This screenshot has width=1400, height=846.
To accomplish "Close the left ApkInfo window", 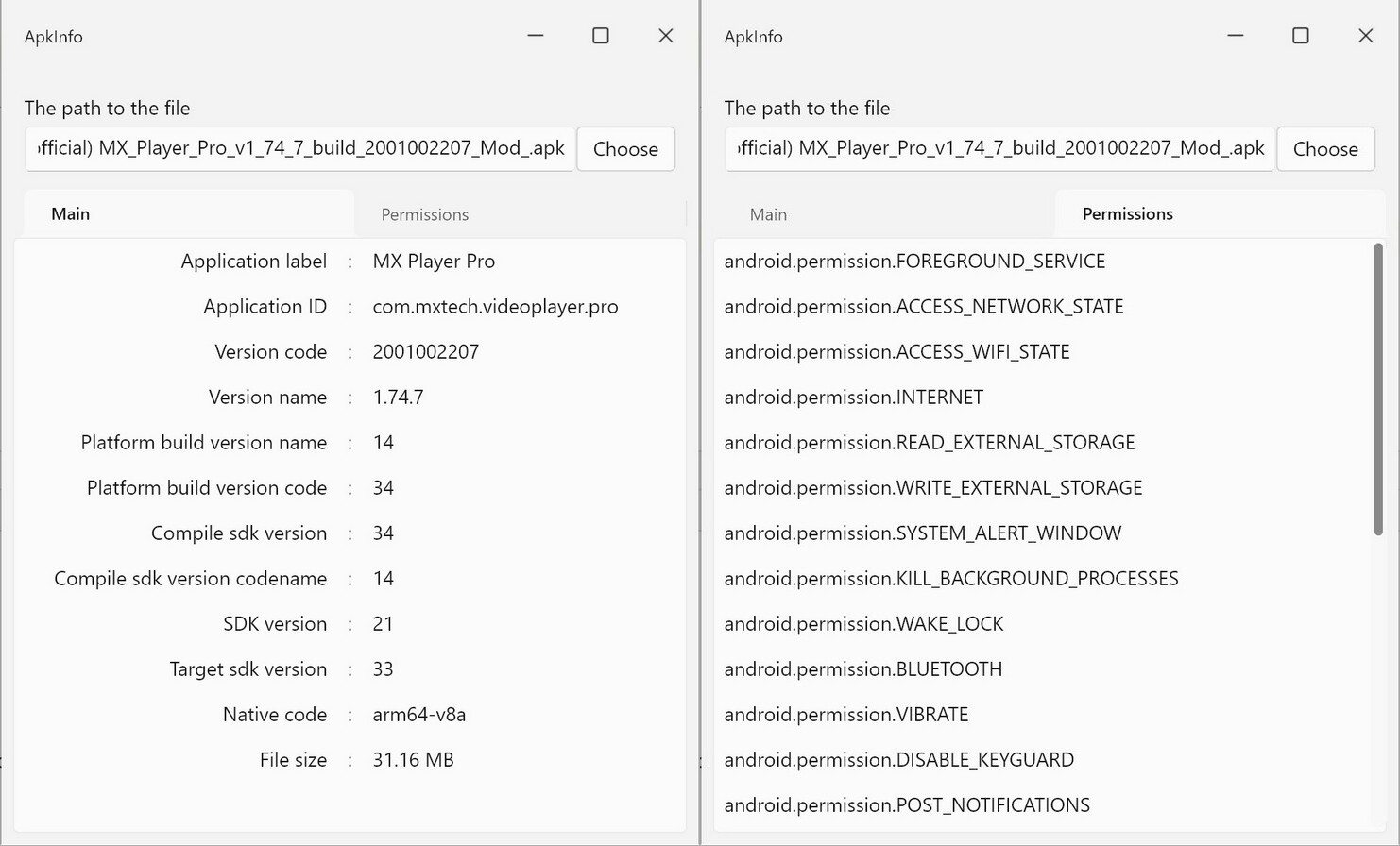I will tap(666, 36).
